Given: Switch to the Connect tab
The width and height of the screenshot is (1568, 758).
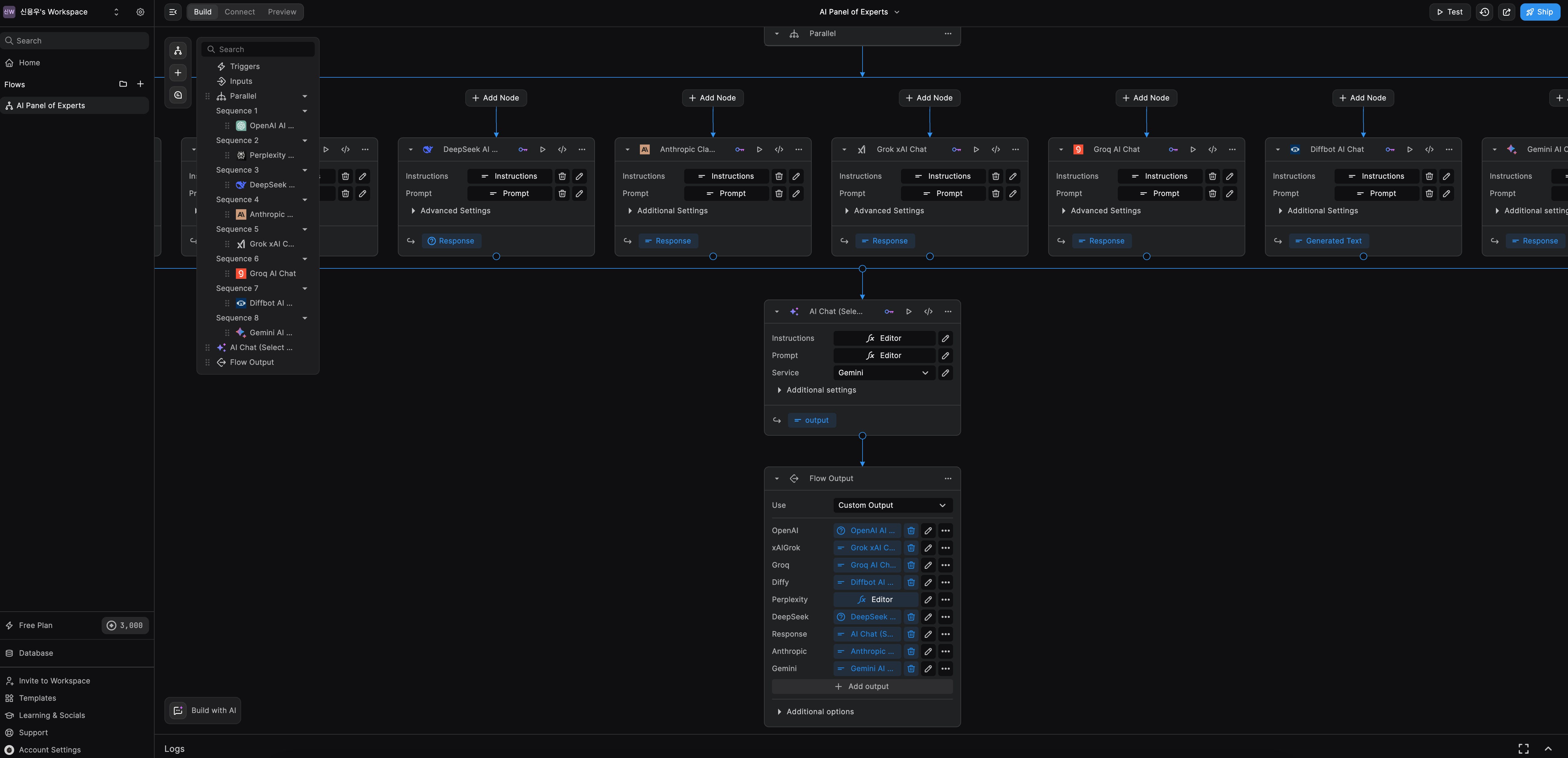Looking at the screenshot, I should 239,12.
